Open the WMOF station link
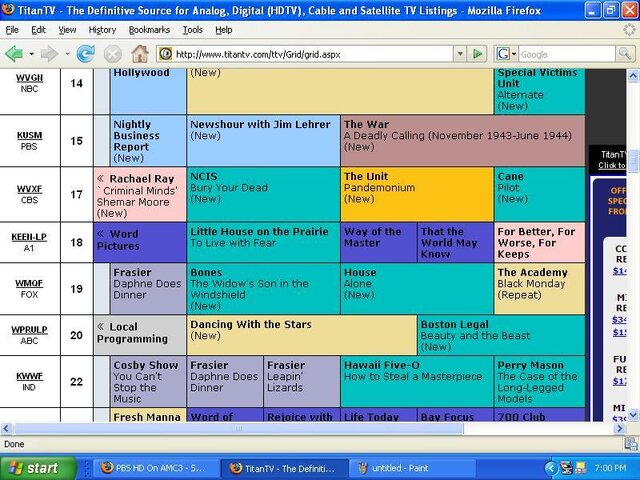640x480 pixels. (x=29, y=283)
